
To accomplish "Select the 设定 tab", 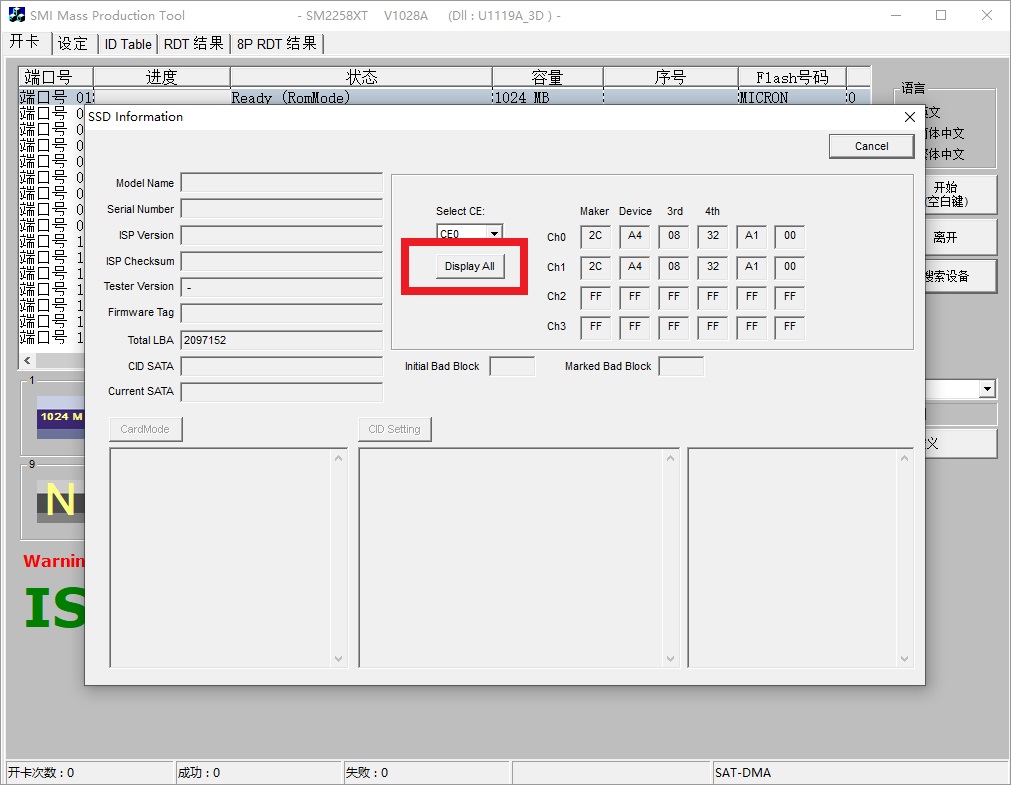I will point(73,44).
